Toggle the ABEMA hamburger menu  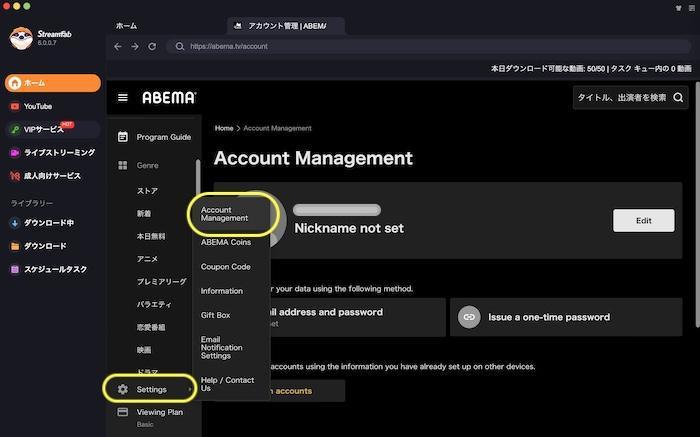123,97
